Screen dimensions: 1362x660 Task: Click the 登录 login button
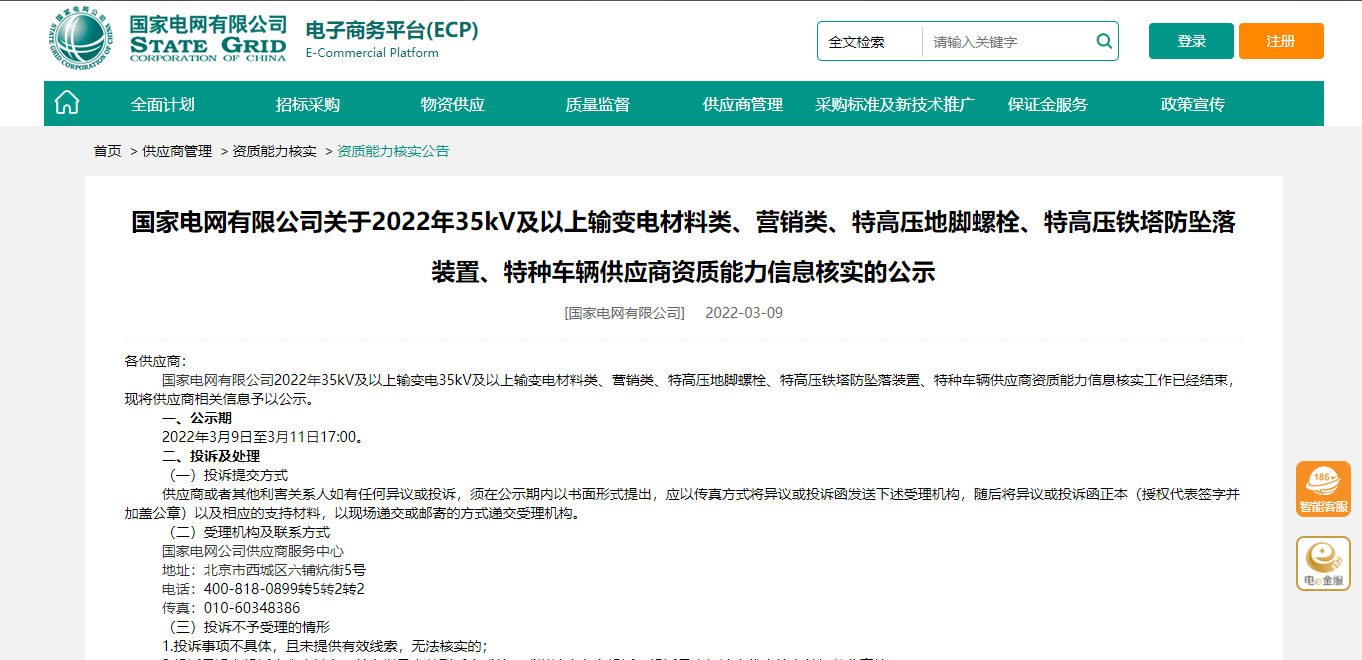coord(1191,41)
